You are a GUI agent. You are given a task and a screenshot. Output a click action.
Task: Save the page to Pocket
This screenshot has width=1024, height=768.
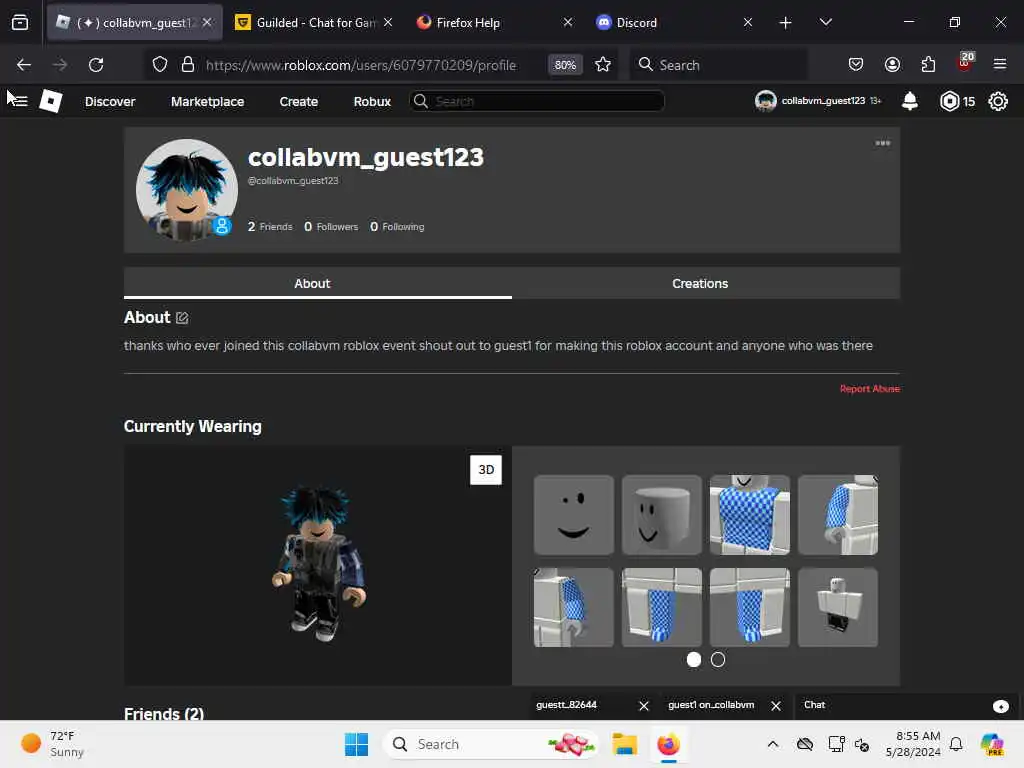[x=856, y=64]
